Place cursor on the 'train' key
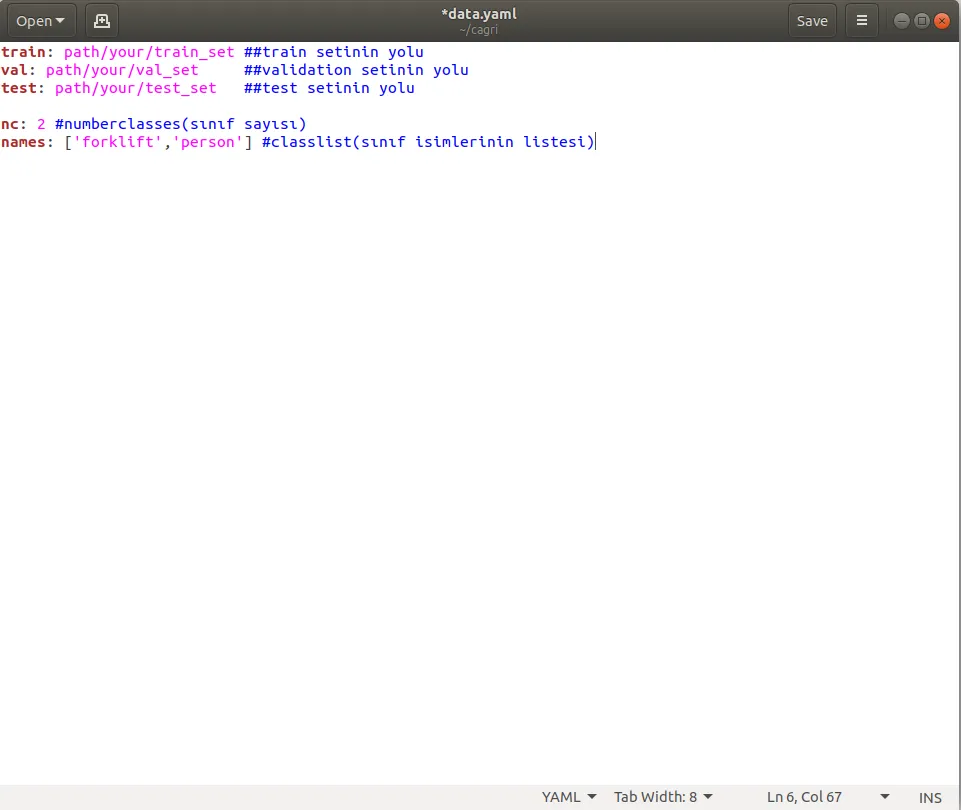The image size is (961, 810). [23, 52]
